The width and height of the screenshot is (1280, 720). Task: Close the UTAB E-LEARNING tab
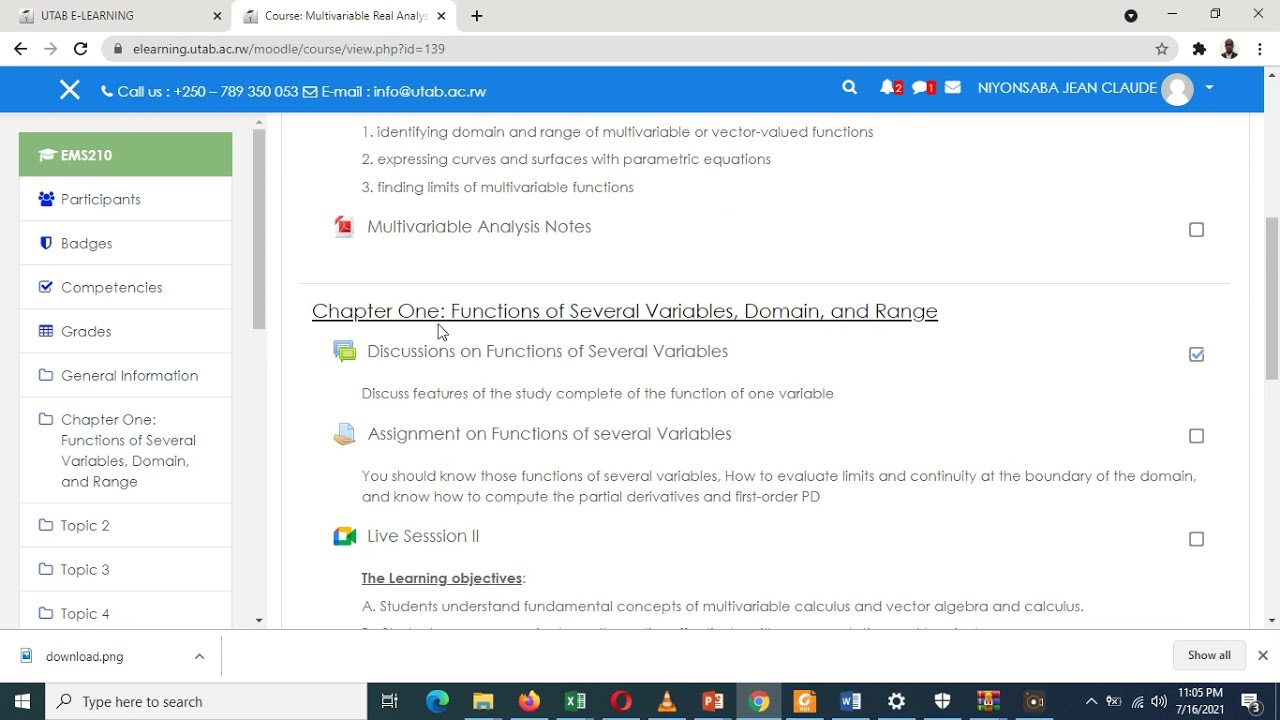tap(217, 16)
